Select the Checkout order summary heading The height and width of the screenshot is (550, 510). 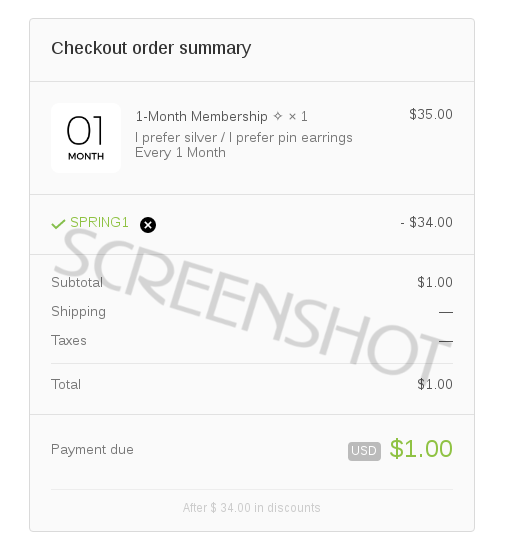pos(151,48)
